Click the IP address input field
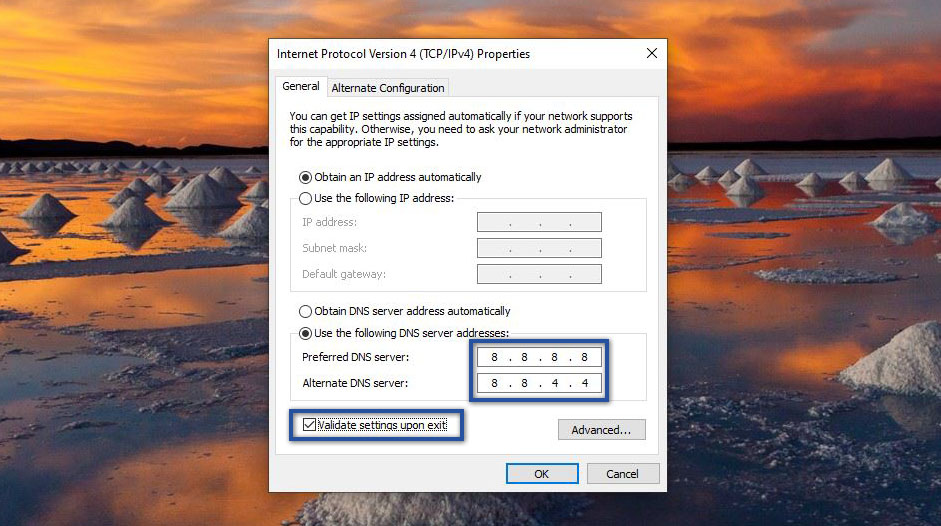The image size is (941, 526). 539,222
